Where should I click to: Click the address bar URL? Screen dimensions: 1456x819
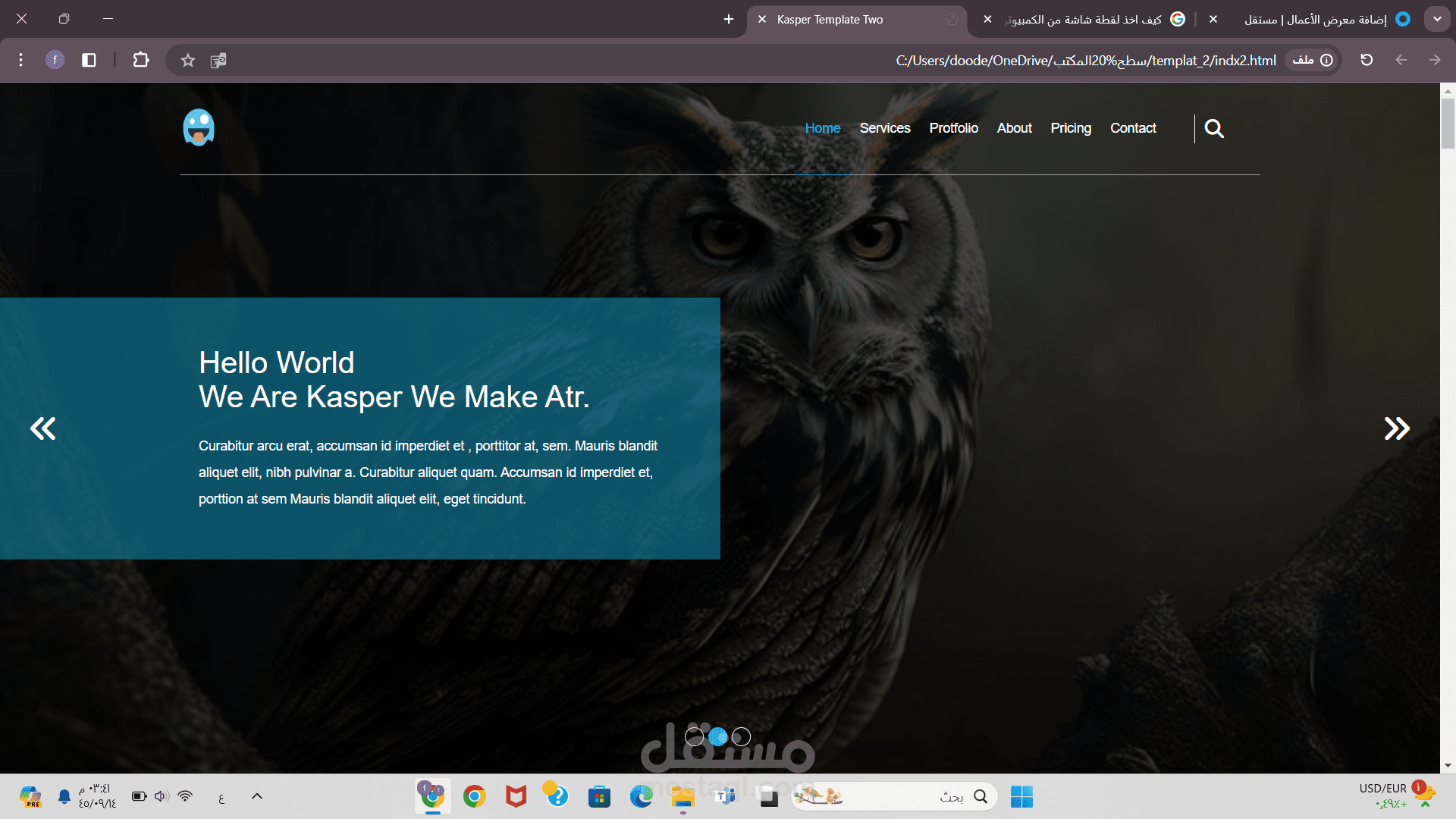pyautogui.click(x=1085, y=61)
